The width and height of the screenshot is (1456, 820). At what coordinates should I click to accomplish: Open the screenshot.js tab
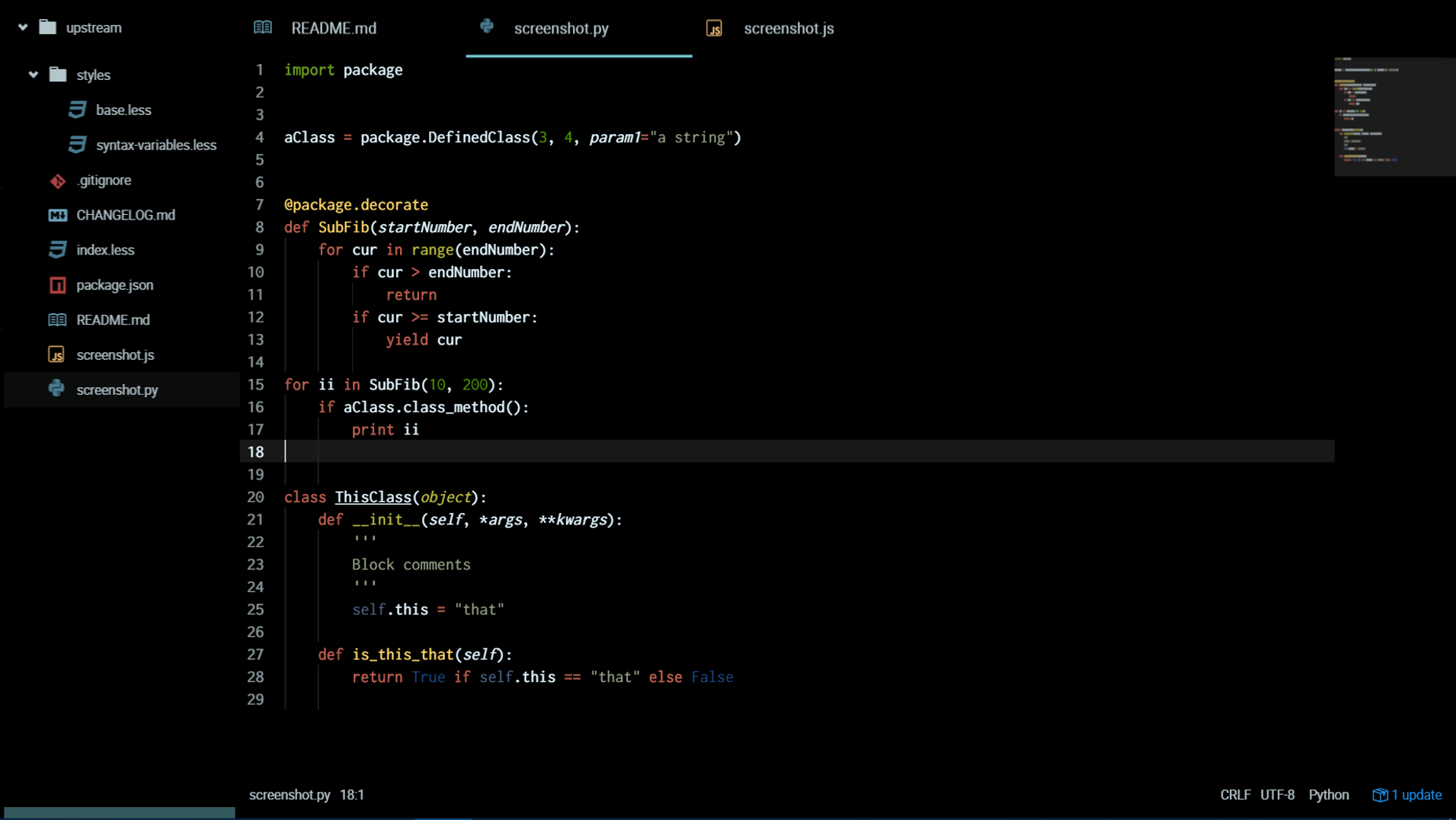pos(805,28)
